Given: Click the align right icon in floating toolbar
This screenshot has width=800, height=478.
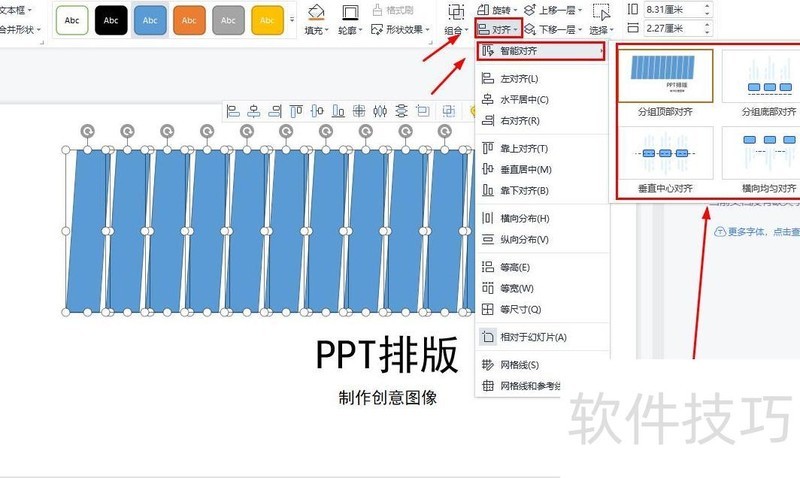Looking at the screenshot, I should (x=275, y=111).
